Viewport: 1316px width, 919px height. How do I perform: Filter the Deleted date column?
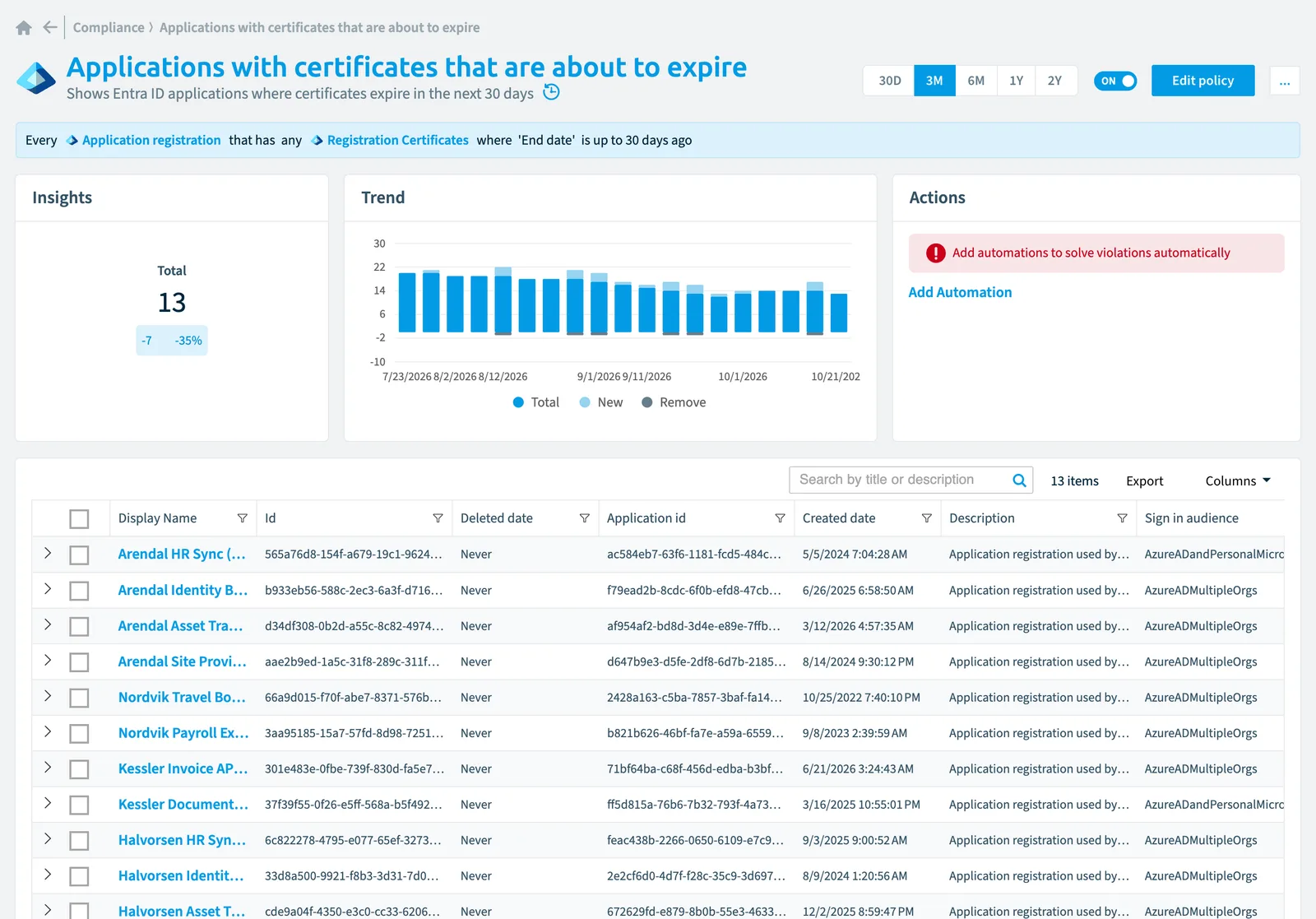pyautogui.click(x=584, y=518)
